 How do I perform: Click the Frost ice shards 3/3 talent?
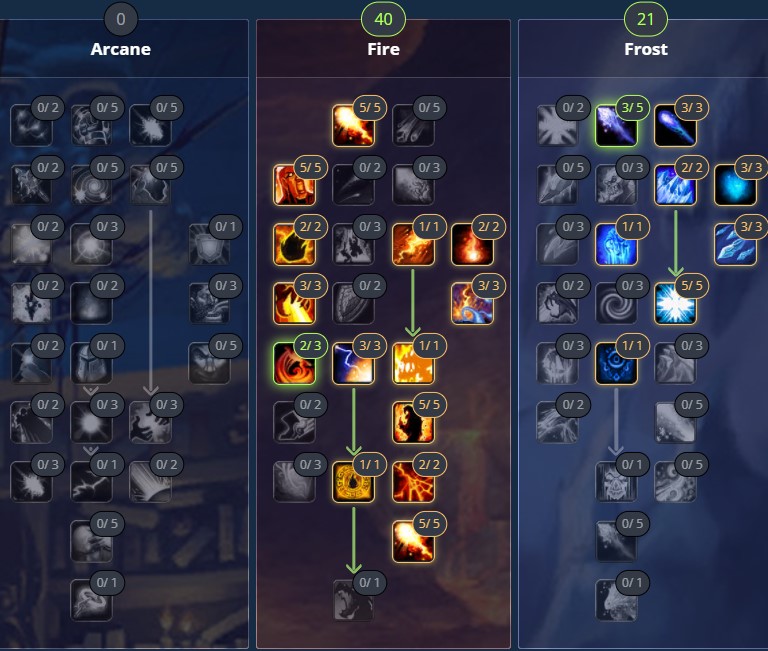(735, 244)
